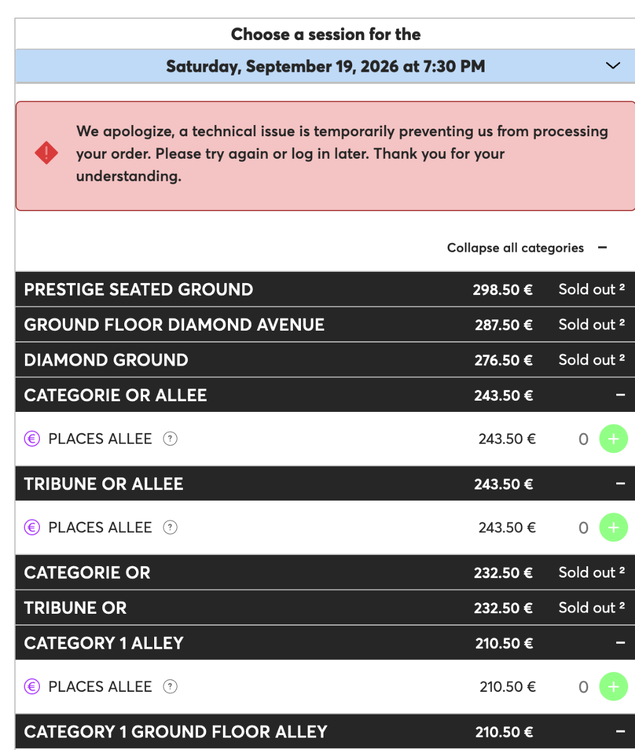
Task: Add a CATEGORIE OR ALLEE place with plus
Action: click(x=613, y=439)
